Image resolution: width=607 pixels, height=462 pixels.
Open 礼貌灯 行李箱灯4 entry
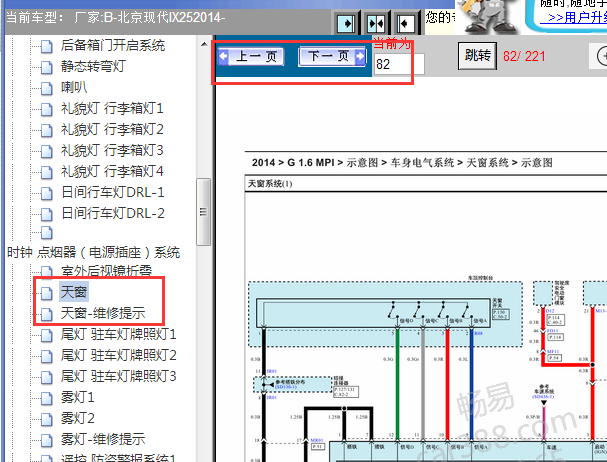(112, 171)
